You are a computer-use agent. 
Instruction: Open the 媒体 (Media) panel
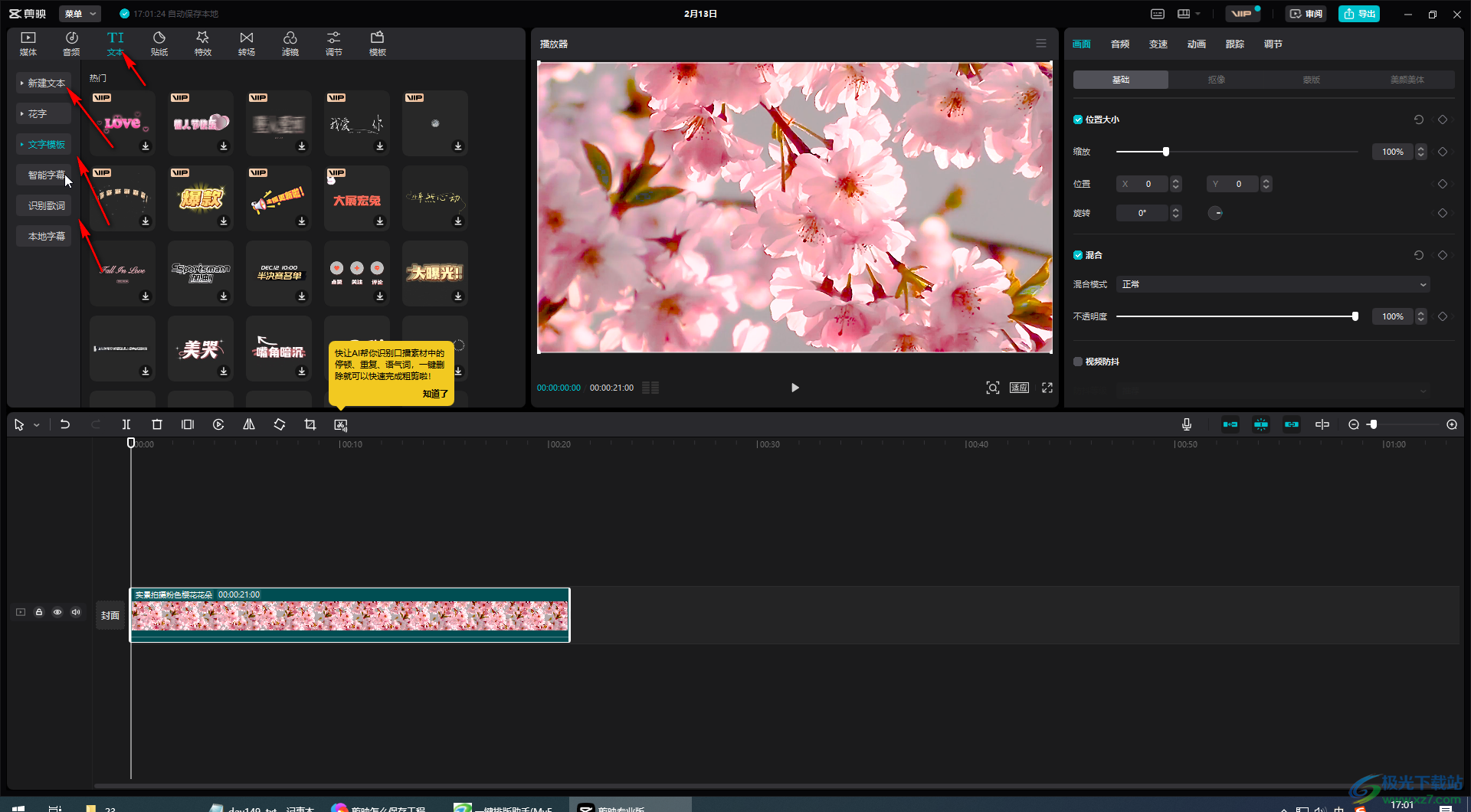click(x=28, y=44)
